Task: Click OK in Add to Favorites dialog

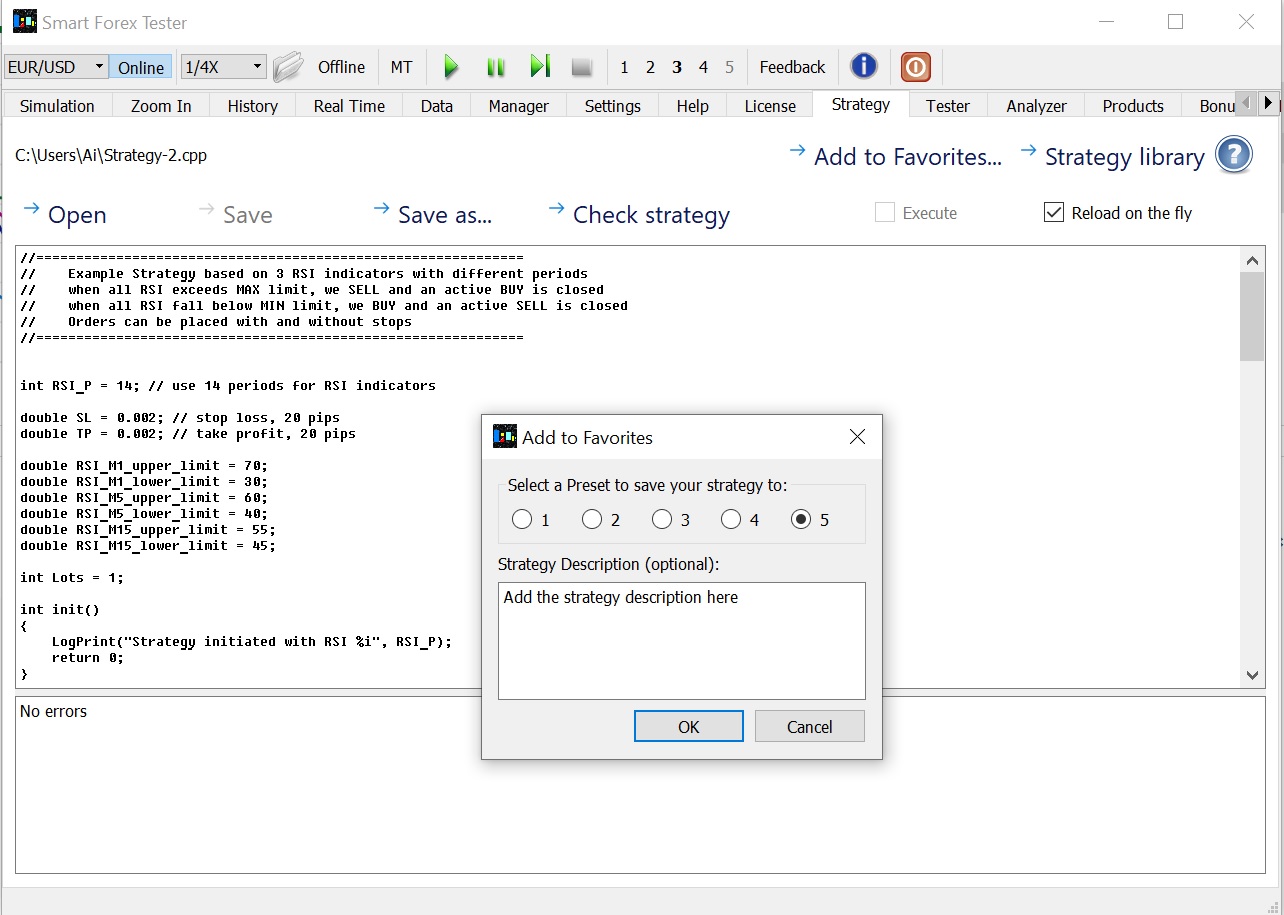Action: pos(689,727)
